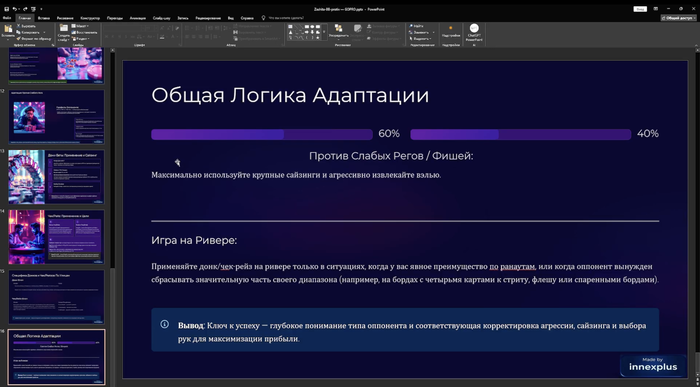Click the Cut (Вырезать) scissors icon
Image resolution: width=700 pixels, height=387 pixels.
(18, 26)
